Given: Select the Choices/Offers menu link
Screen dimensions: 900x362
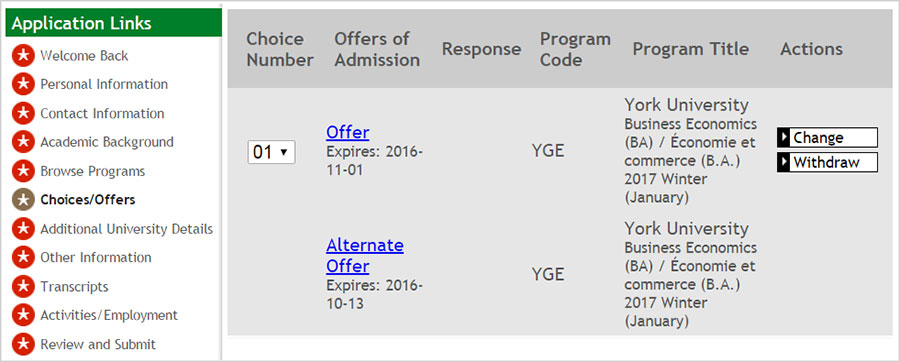Looking at the screenshot, I should [x=88, y=200].
